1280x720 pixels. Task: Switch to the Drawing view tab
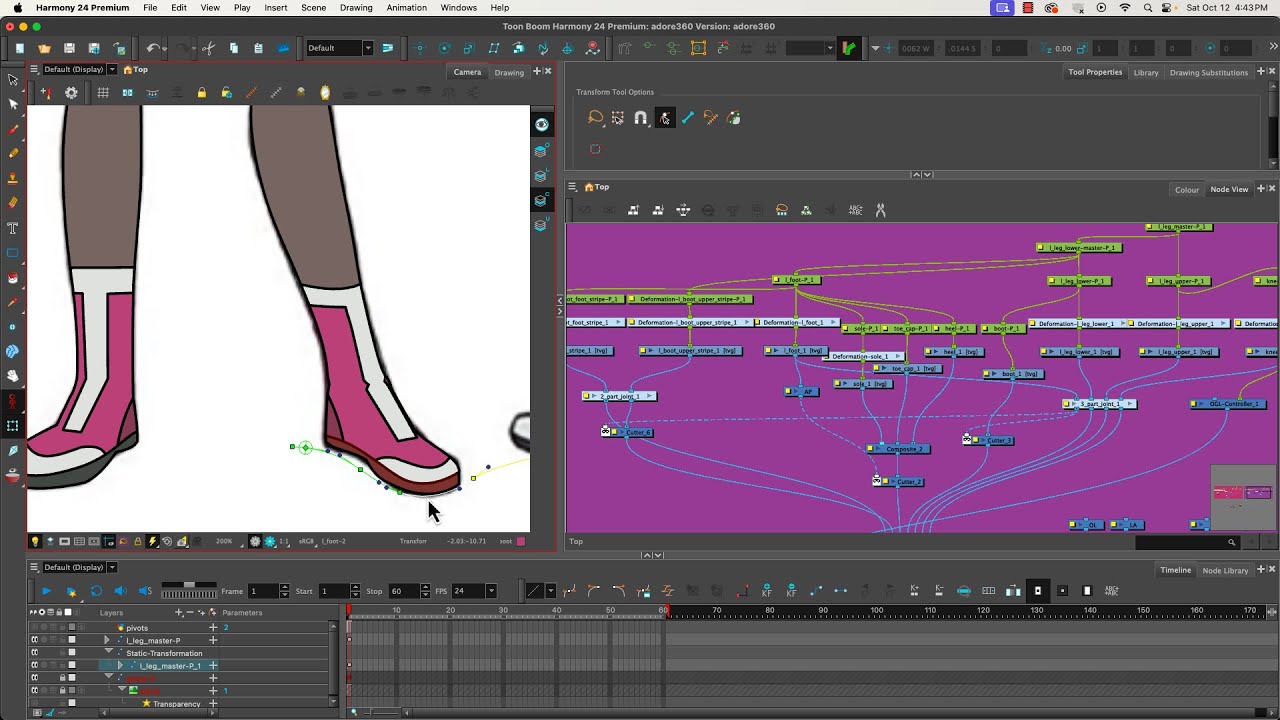[509, 72]
